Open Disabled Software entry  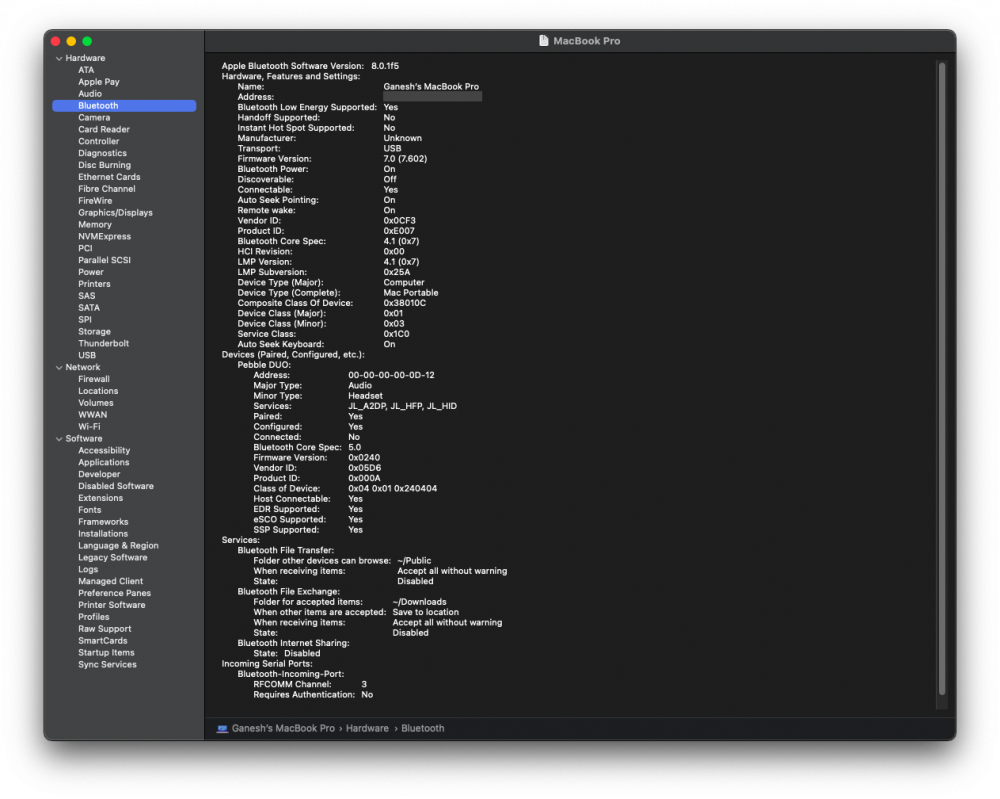[x=116, y=487]
